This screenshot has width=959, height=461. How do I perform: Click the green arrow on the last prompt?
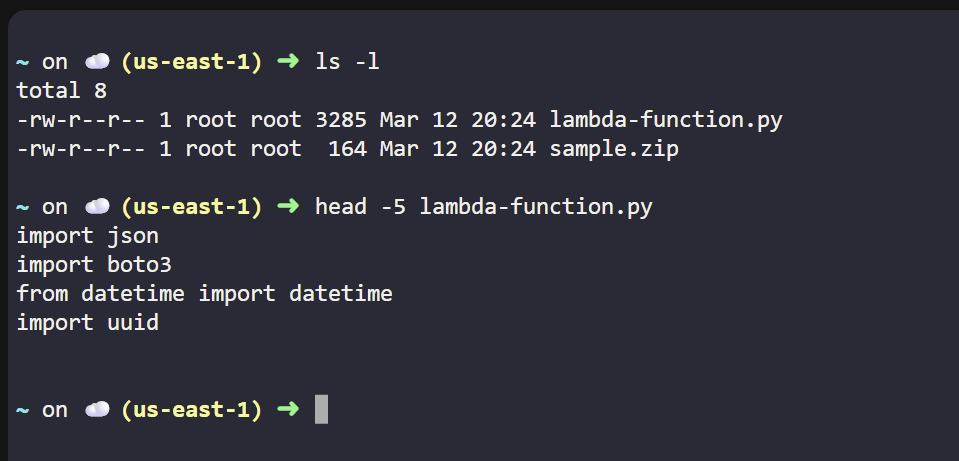tap(288, 409)
